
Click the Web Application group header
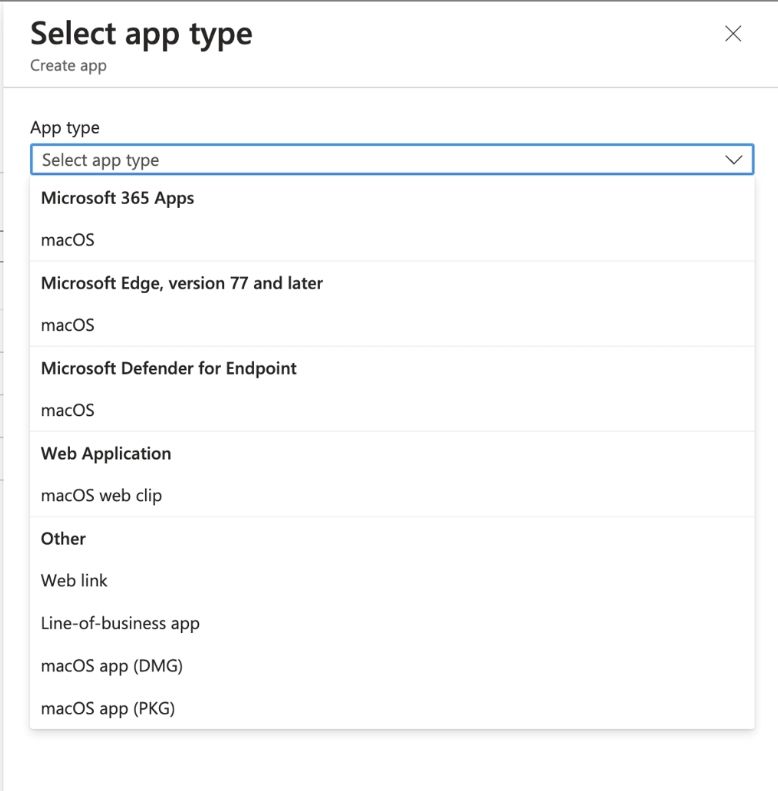(106, 454)
